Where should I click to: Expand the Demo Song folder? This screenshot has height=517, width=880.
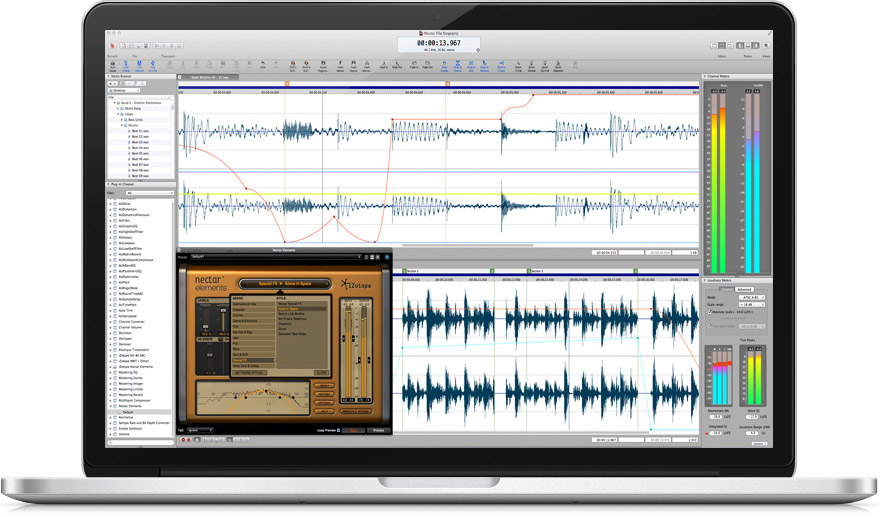(x=118, y=108)
